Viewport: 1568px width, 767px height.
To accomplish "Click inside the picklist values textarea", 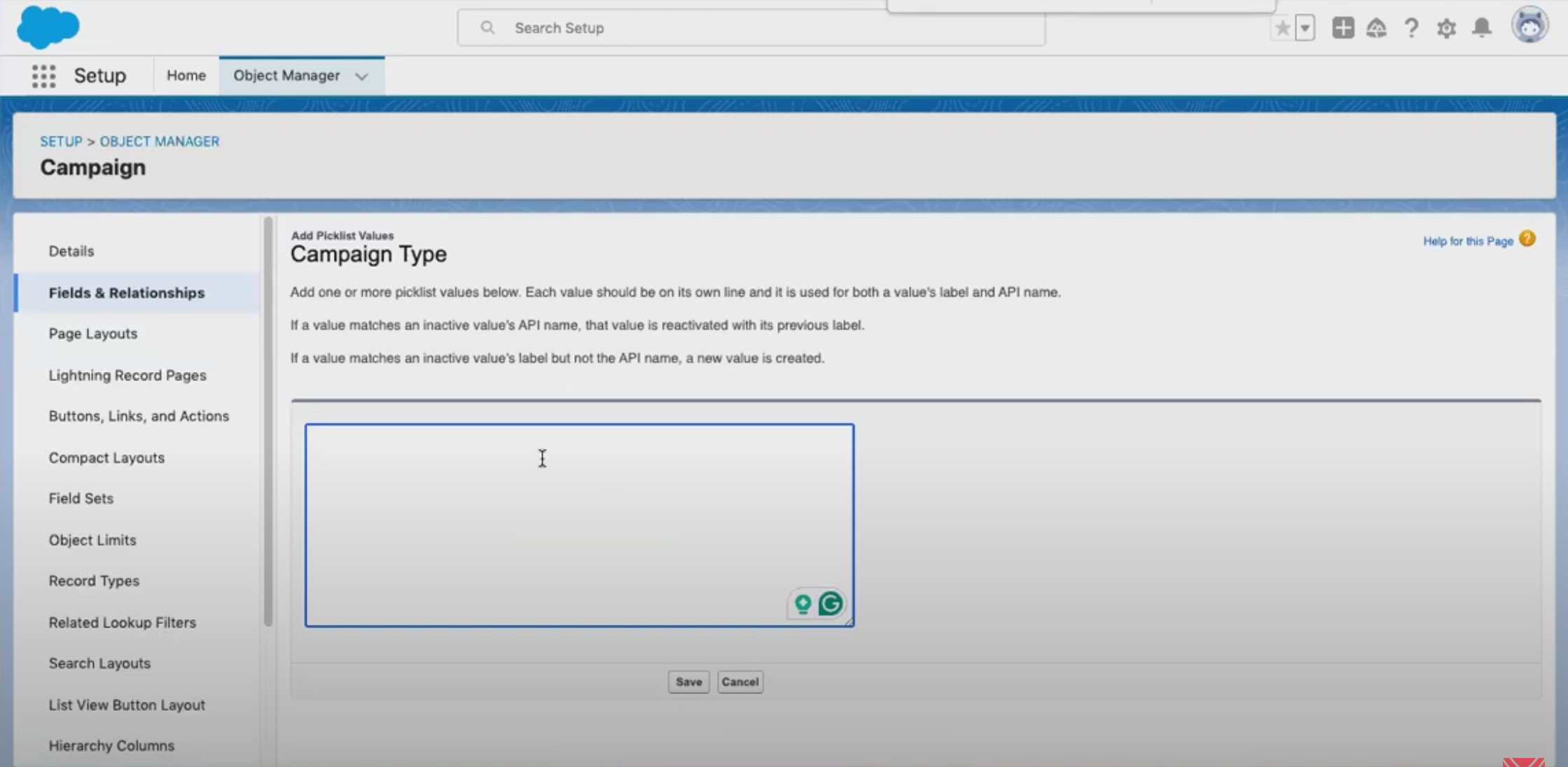I will [x=579, y=525].
